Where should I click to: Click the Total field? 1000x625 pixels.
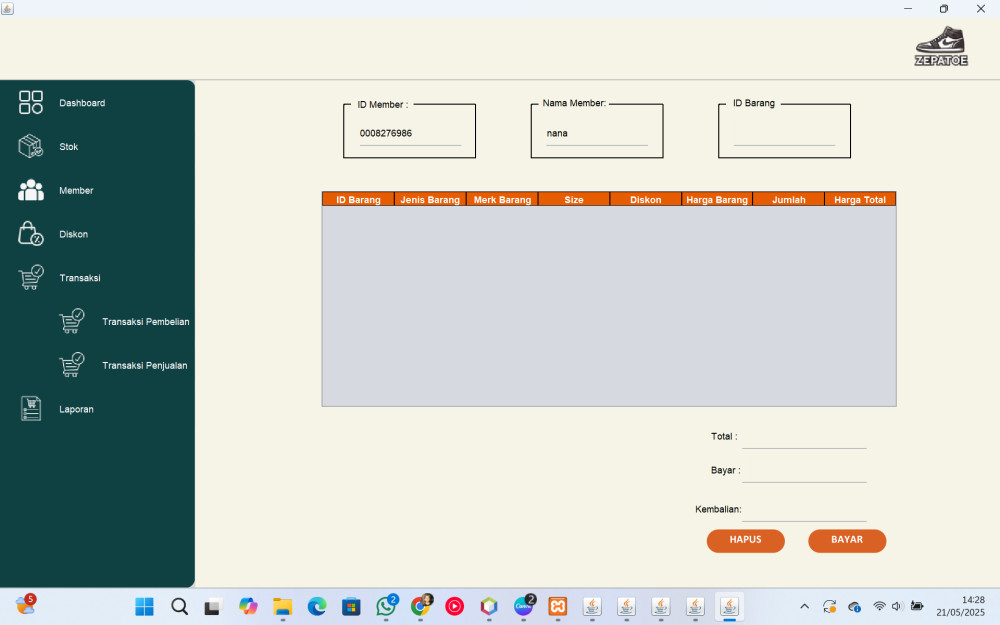[x=804, y=438]
